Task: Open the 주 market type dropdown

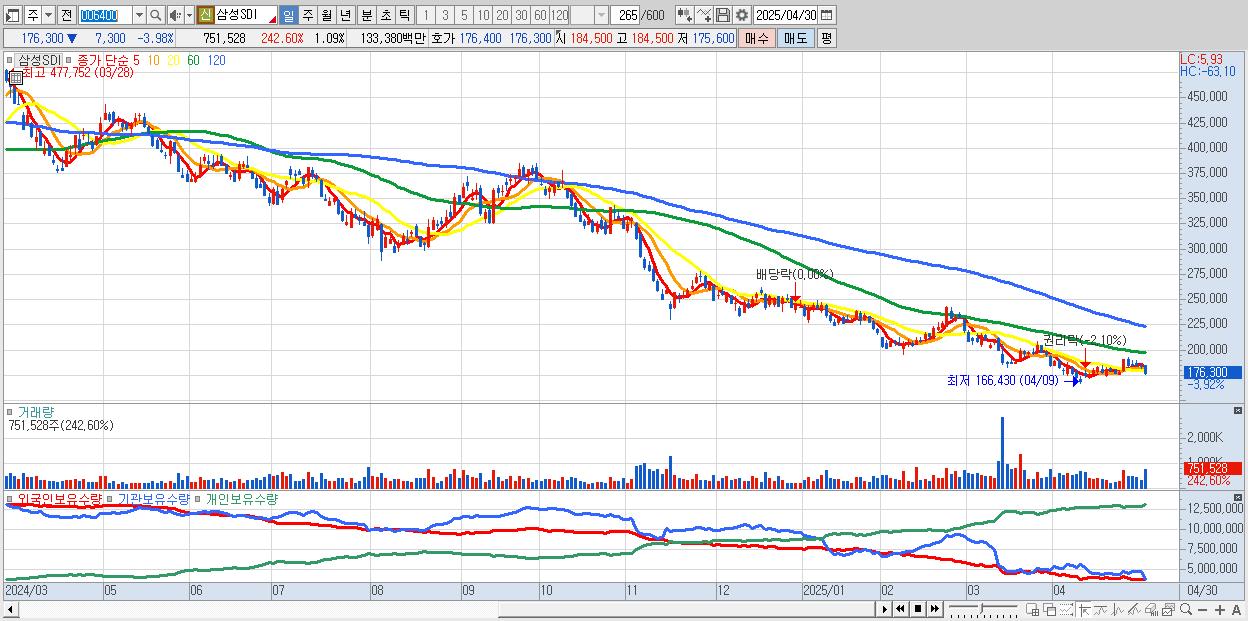Action: (x=48, y=15)
